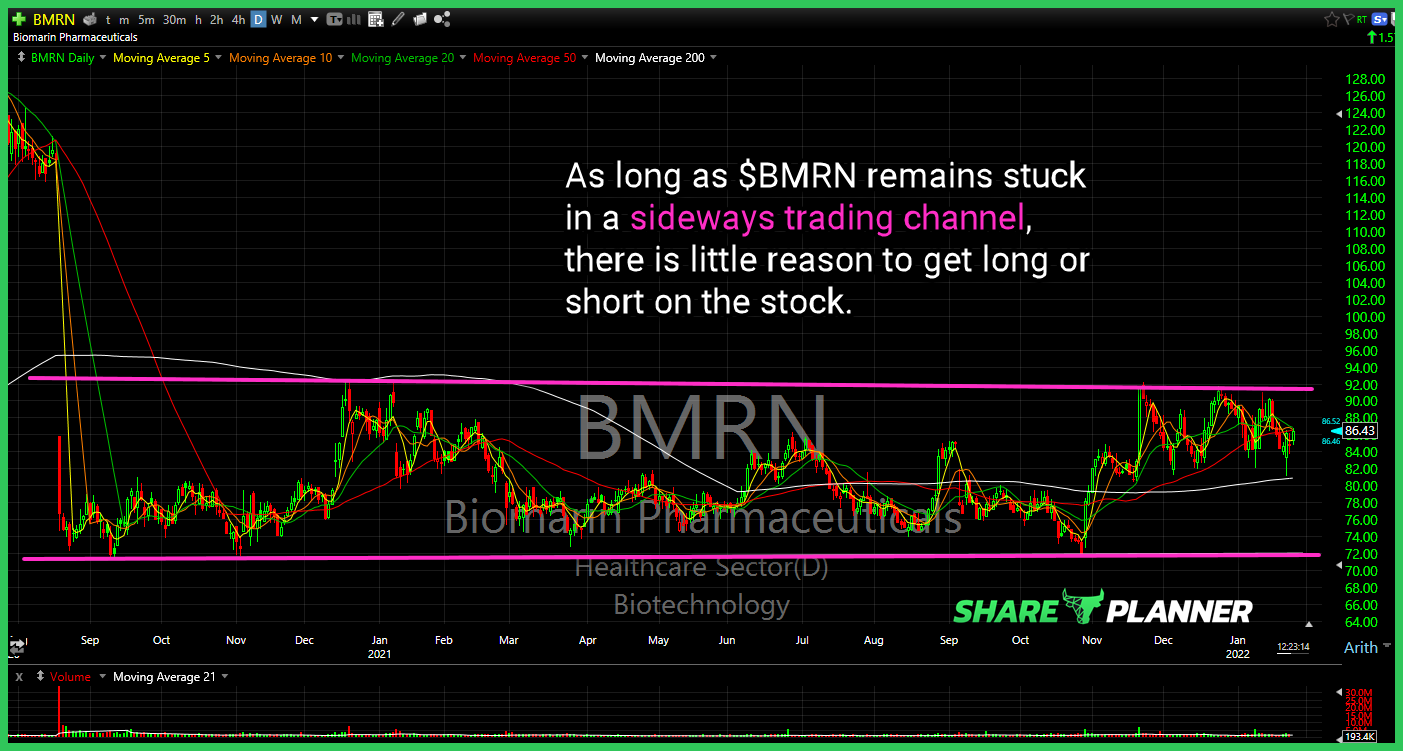This screenshot has width=1403, height=751.
Task: Click the green plus add-symbol icon
Action: tap(19, 19)
